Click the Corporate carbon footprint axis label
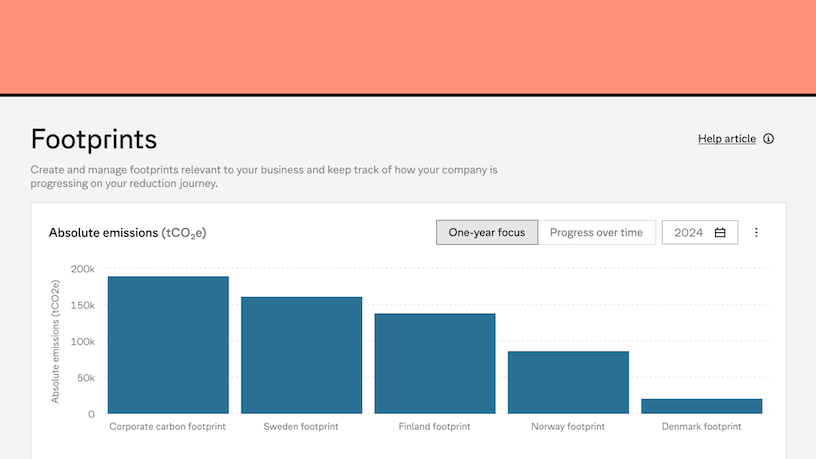The image size is (816, 459). [x=168, y=427]
